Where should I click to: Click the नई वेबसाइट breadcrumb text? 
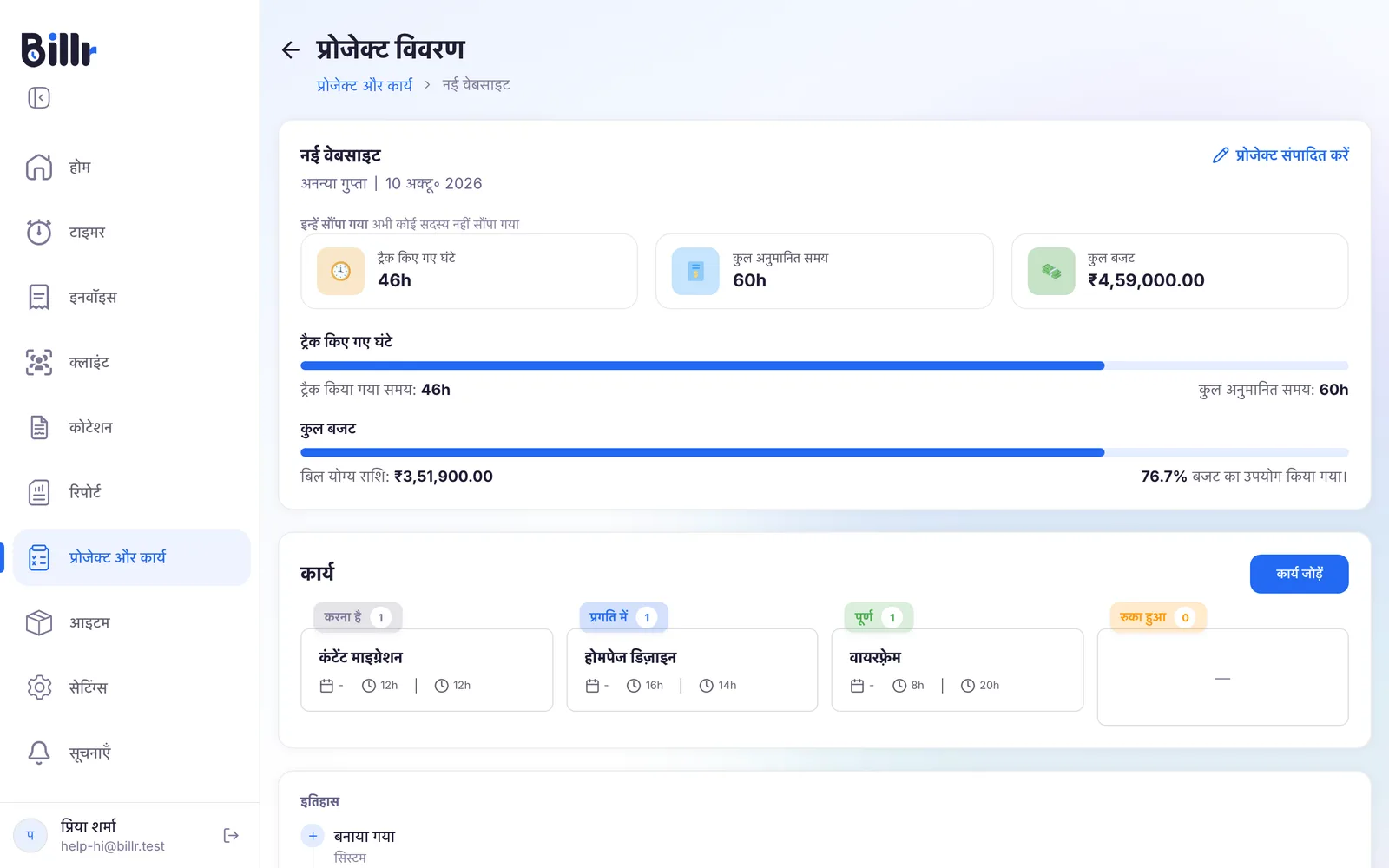tap(476, 85)
